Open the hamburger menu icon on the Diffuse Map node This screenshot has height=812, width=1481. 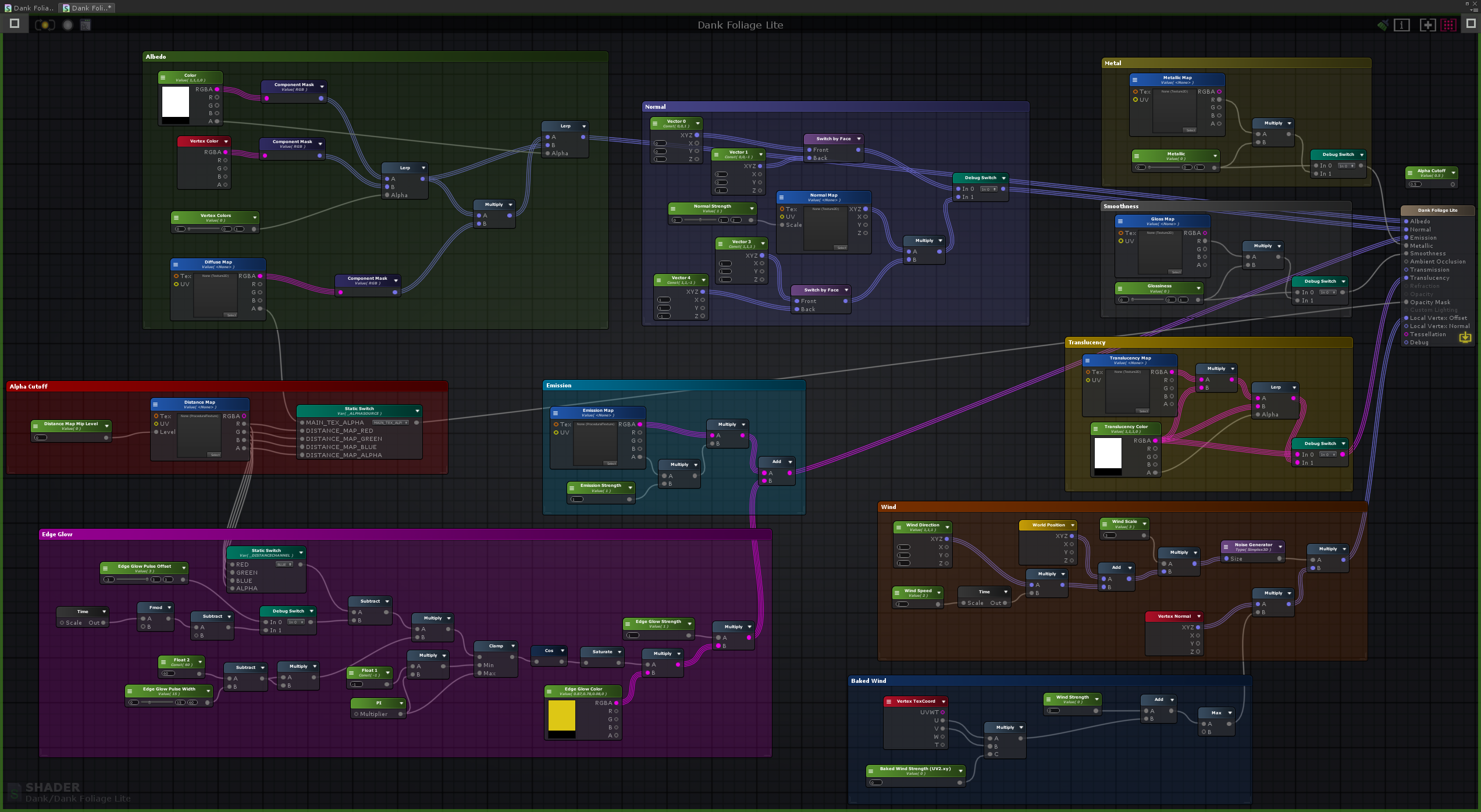tap(176, 265)
